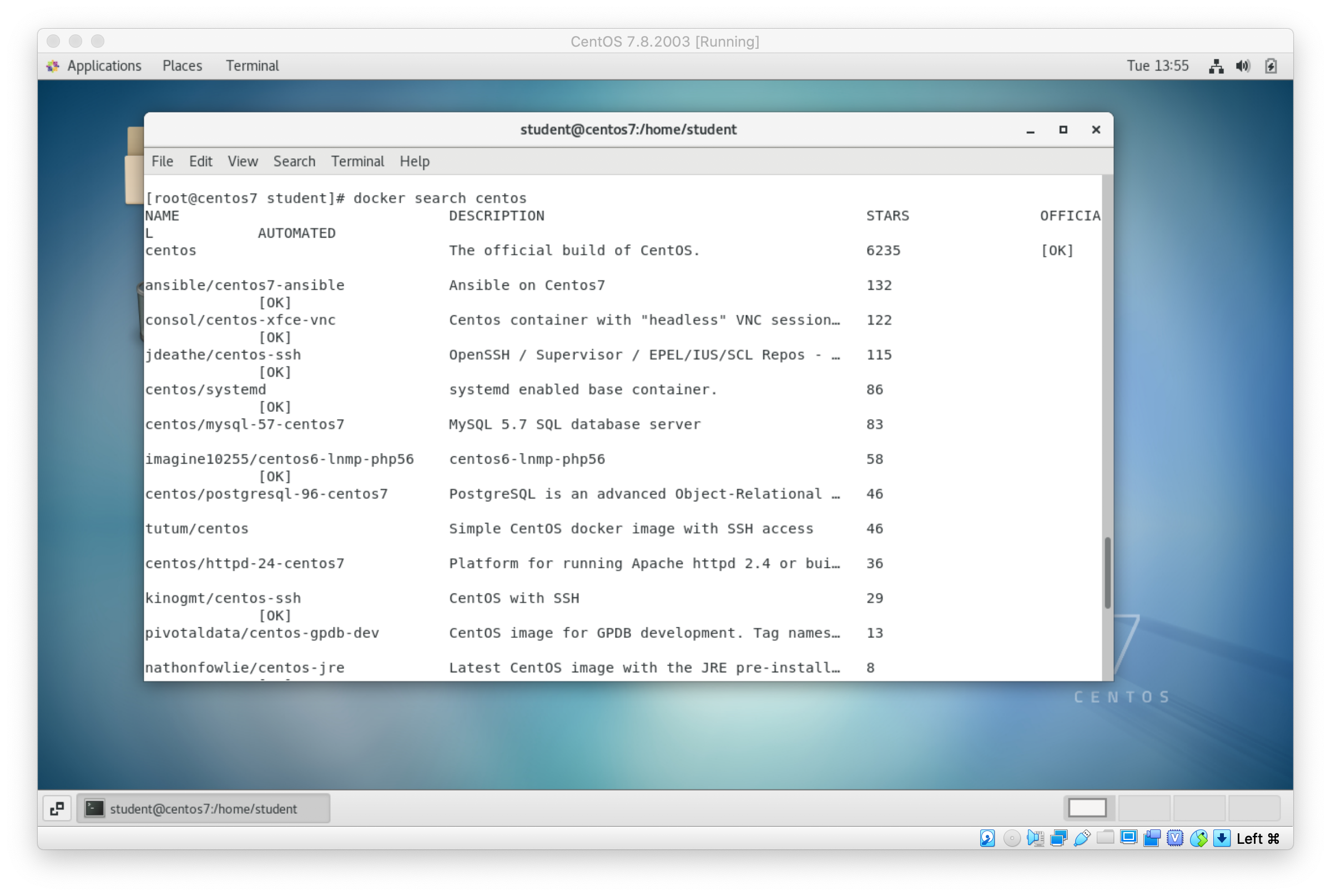The width and height of the screenshot is (1331, 896).
Task: Click the VirtualBox network adapters icon
Action: [1058, 838]
